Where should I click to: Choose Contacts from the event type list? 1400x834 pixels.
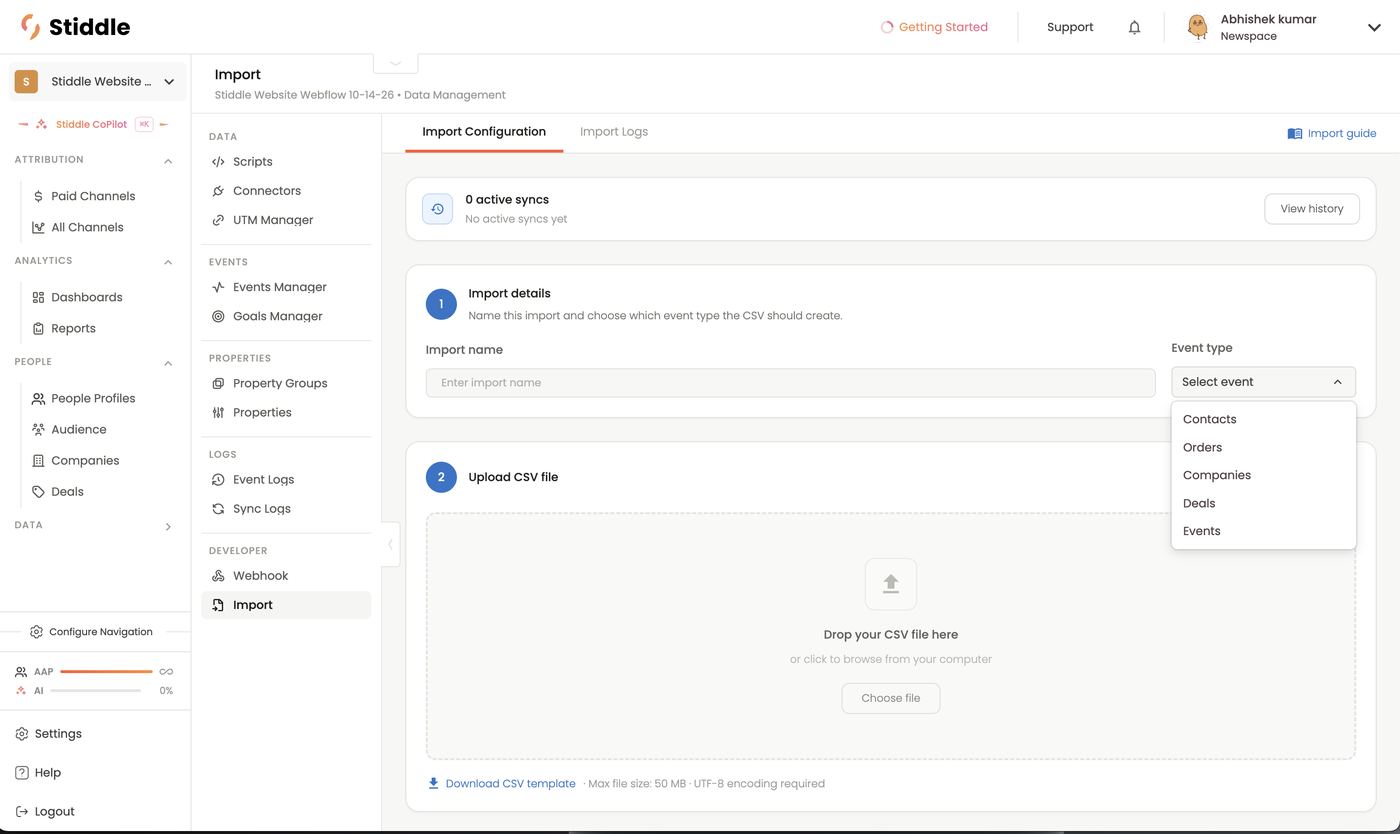(1263, 419)
